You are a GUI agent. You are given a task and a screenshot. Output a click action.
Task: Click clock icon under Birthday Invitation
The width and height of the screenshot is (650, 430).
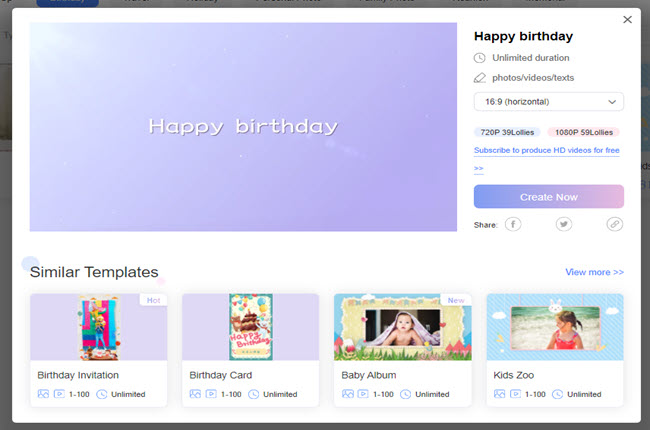[102, 394]
